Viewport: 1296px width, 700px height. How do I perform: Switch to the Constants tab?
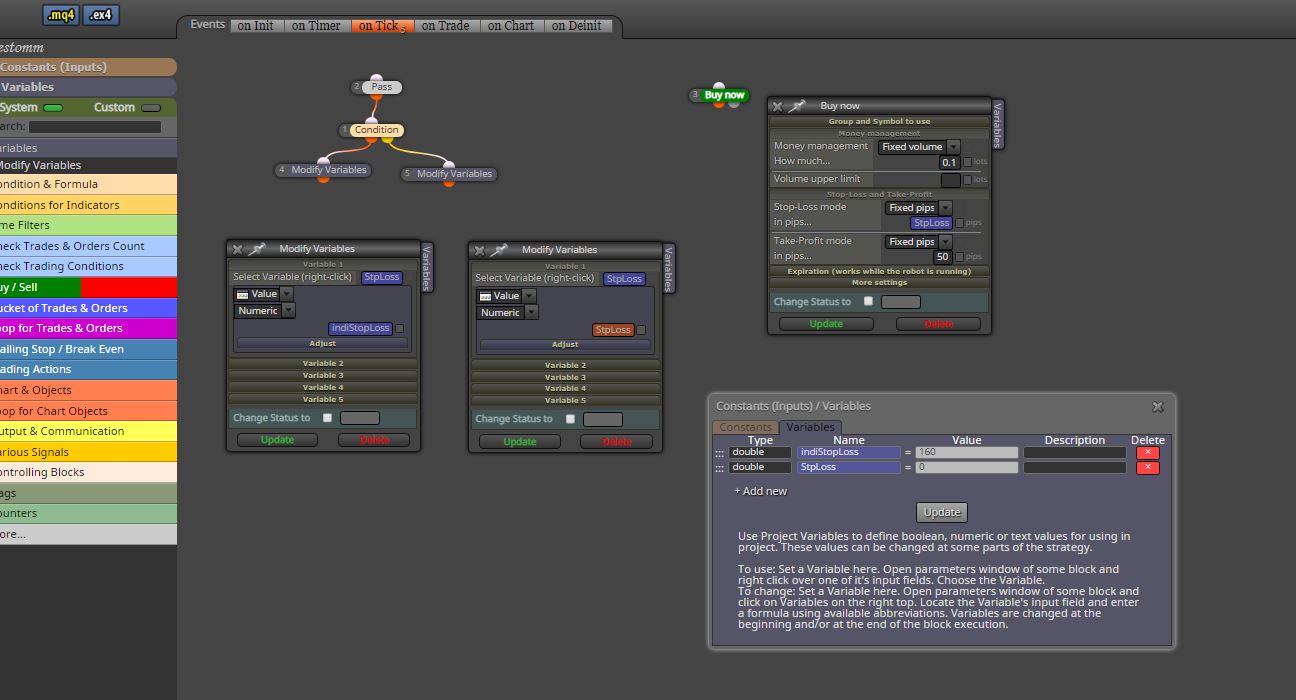coord(745,427)
